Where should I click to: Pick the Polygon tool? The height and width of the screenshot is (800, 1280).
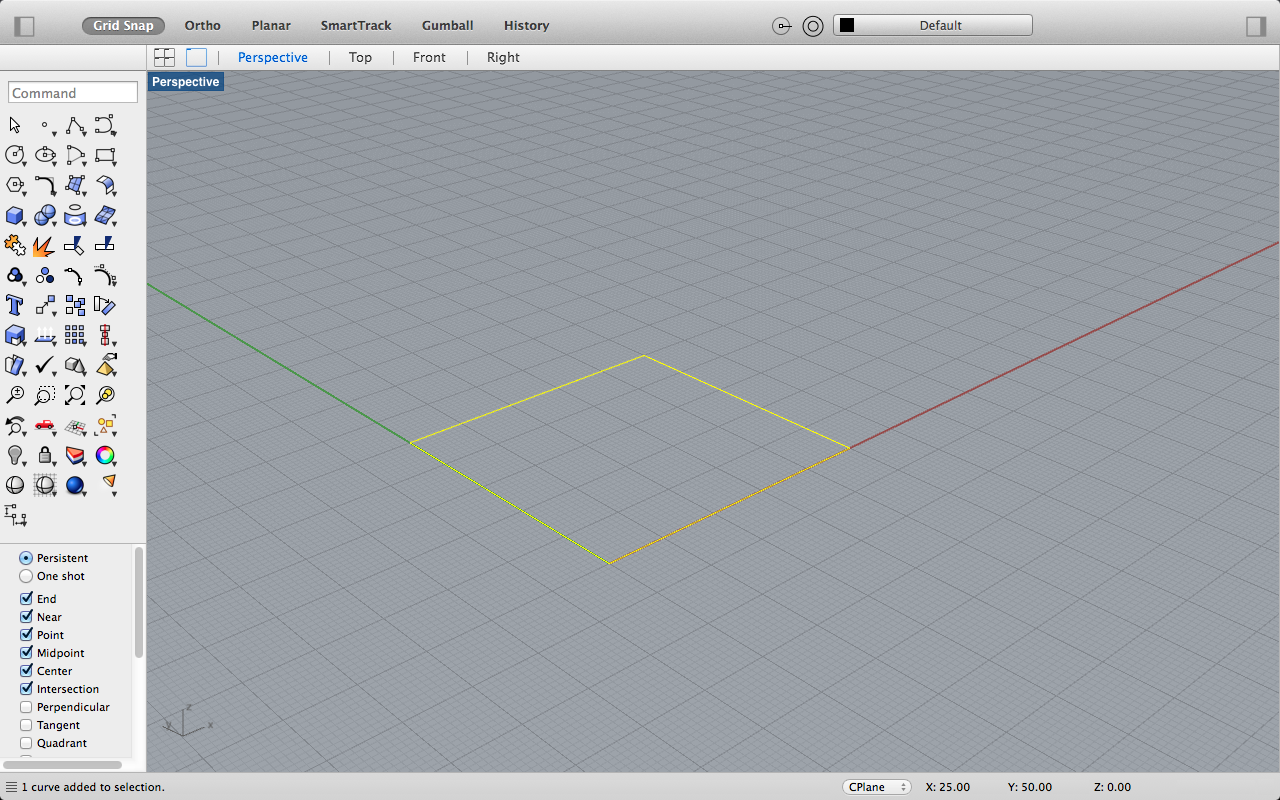click(x=15, y=185)
